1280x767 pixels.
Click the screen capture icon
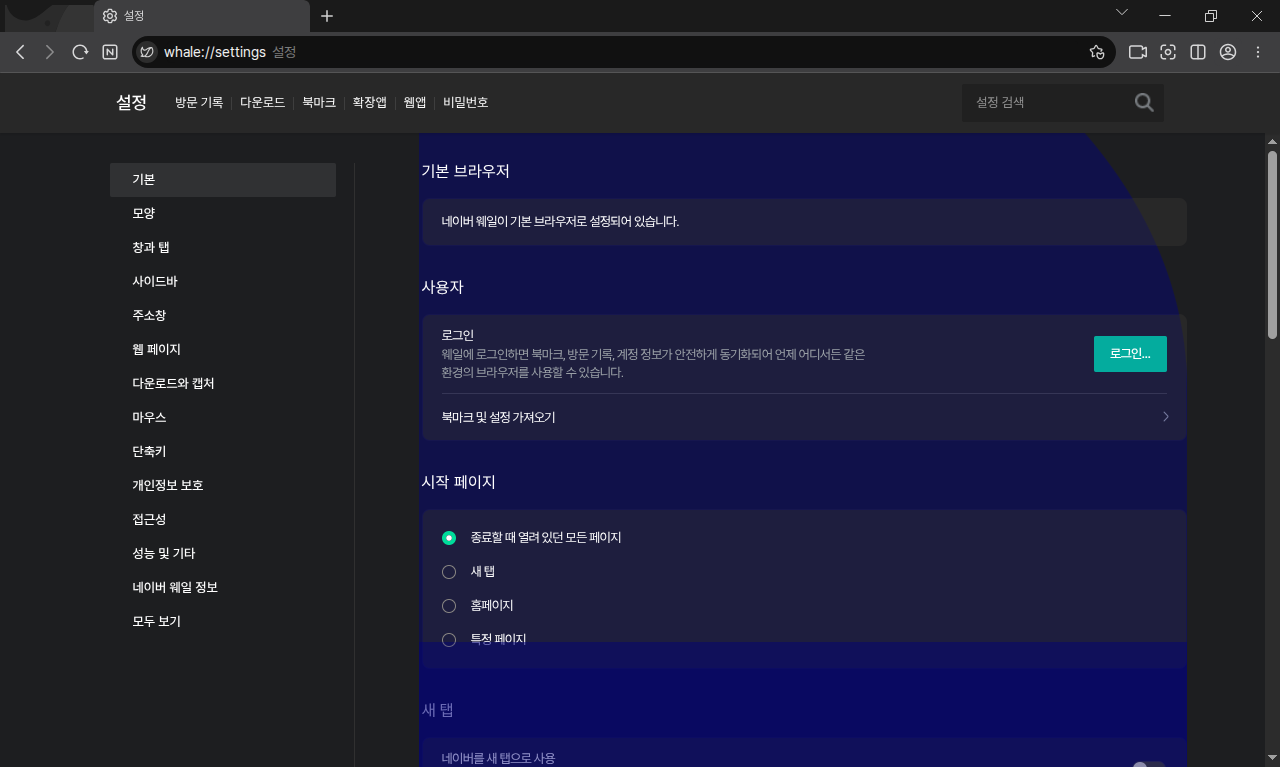(1168, 52)
